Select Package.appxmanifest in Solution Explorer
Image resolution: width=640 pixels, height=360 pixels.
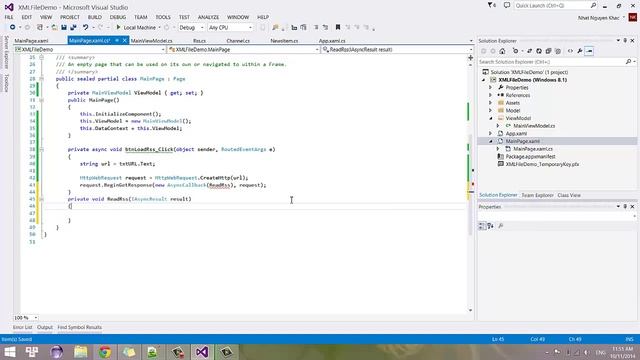(530, 157)
